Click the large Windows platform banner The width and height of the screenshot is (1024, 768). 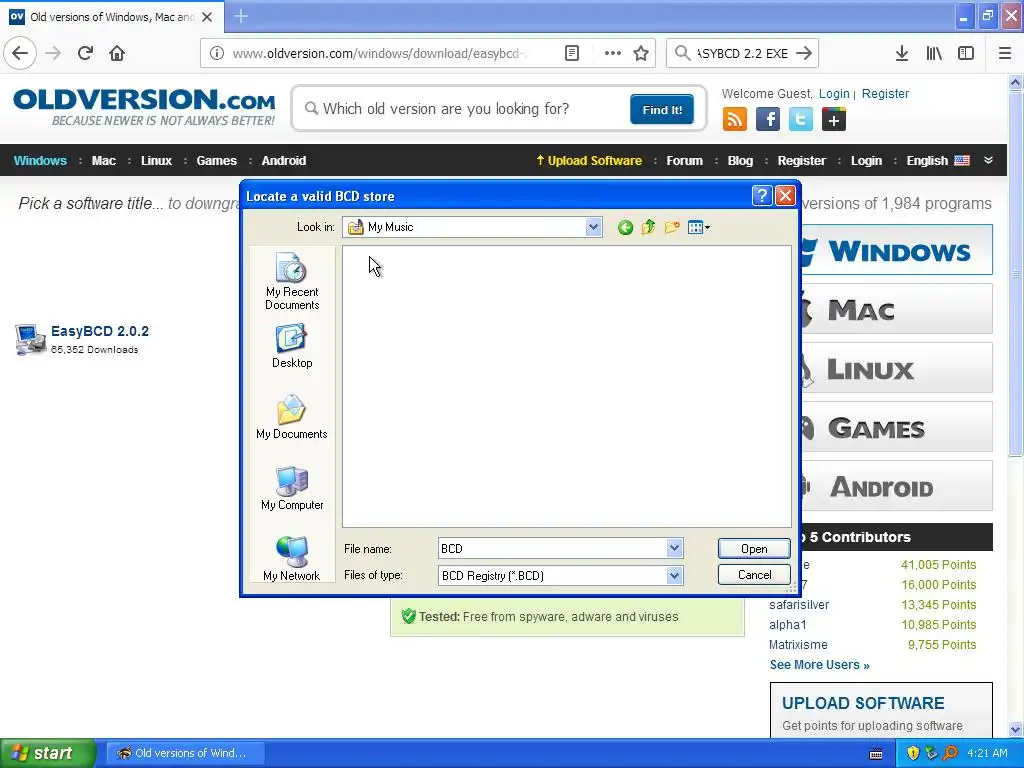(896, 250)
